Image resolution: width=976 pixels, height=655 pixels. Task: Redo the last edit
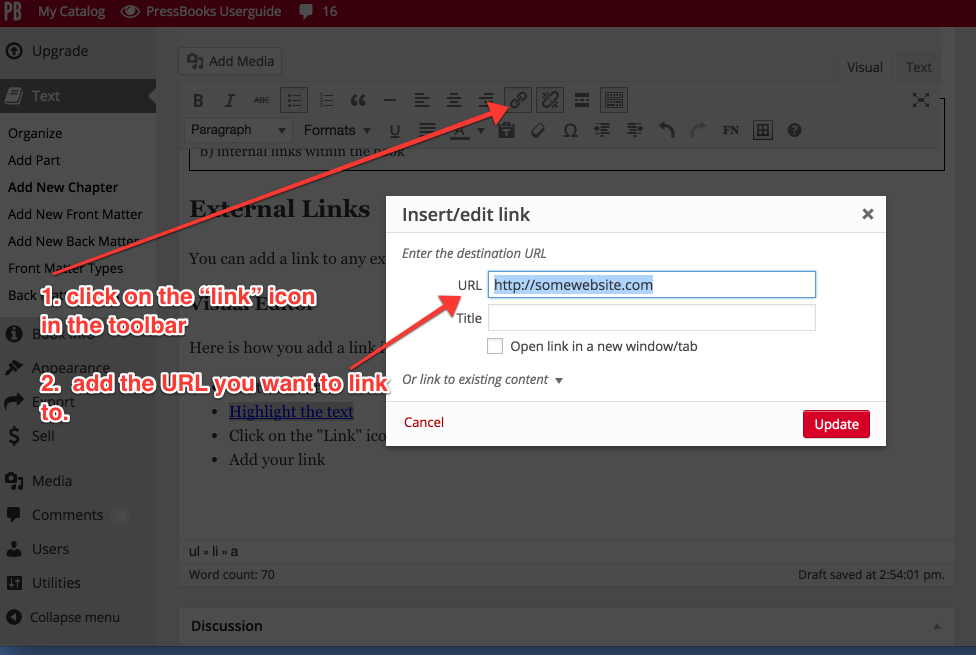point(698,131)
